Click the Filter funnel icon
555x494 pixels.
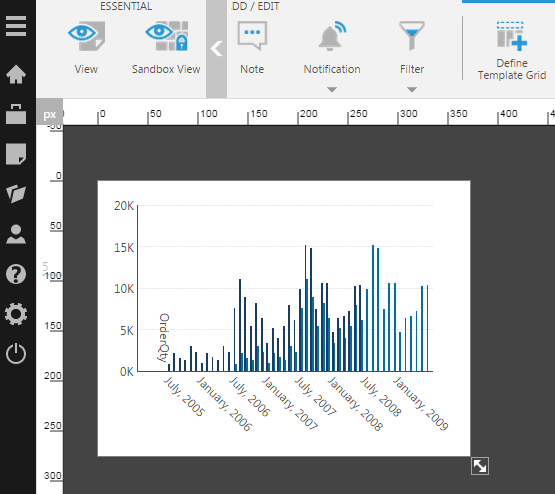(412, 36)
